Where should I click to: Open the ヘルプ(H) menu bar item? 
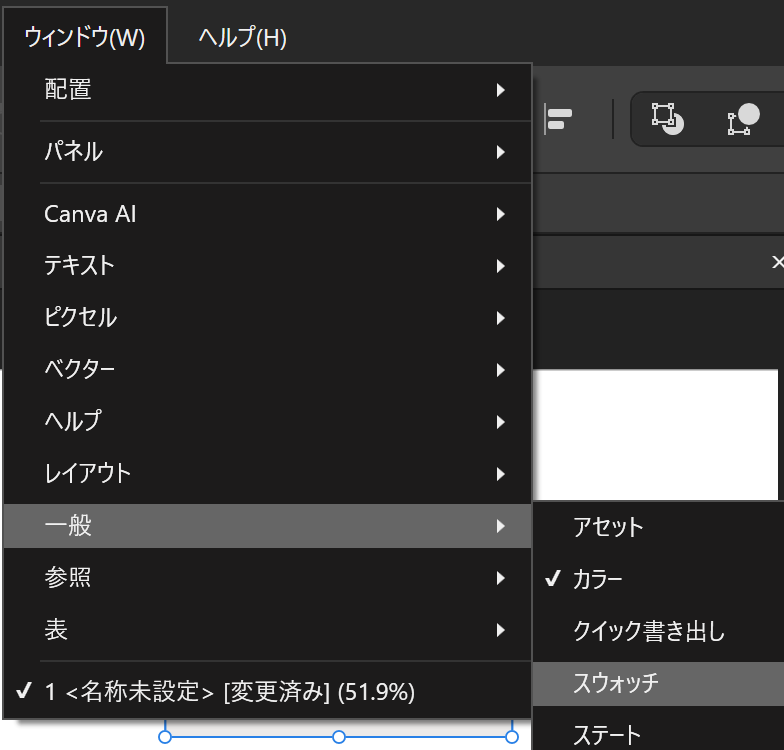(242, 38)
